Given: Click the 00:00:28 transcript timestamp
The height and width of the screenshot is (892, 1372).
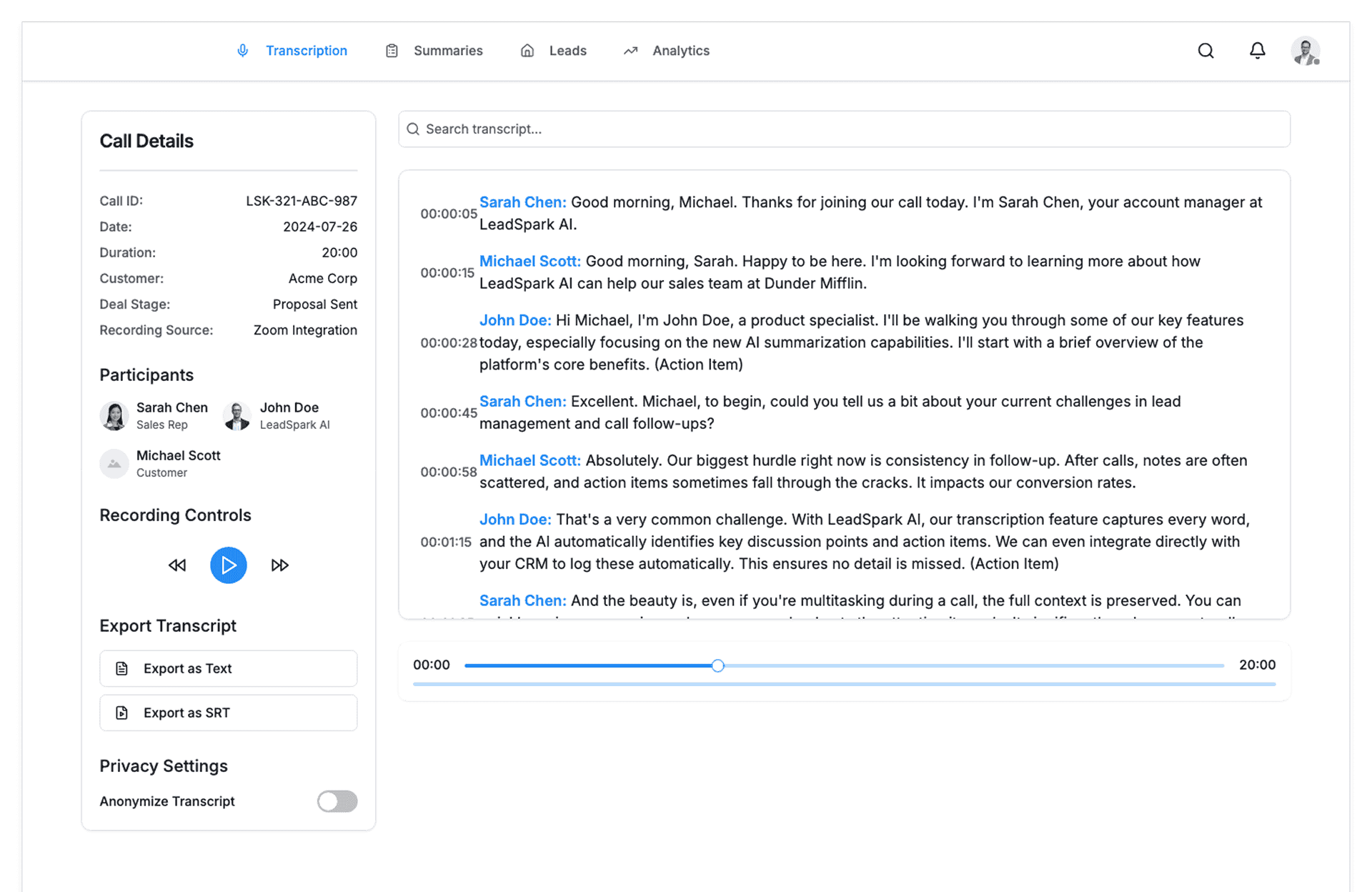Looking at the screenshot, I should pos(448,342).
